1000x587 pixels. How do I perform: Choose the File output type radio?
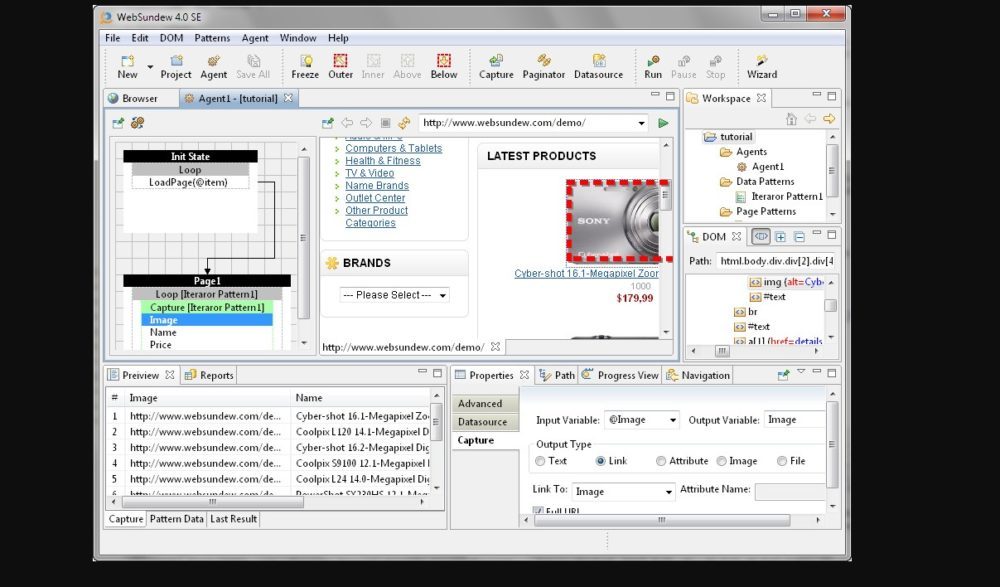782,461
